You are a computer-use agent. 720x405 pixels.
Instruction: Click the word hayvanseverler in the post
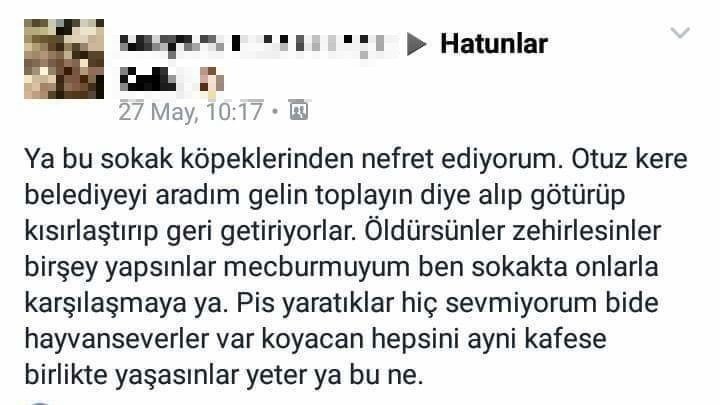[x=116, y=339]
